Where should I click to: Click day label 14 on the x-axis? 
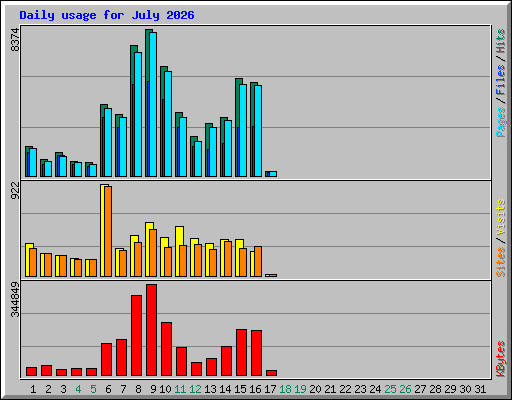point(225,389)
